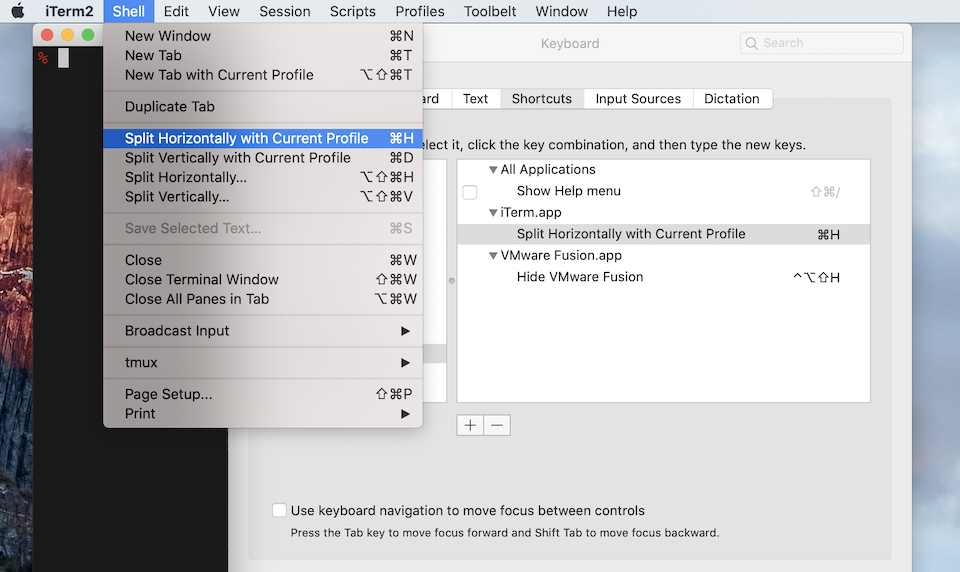Screen dimensions: 960x572
Task: Toggle keyboard navigation focus checkbox
Action: point(280,510)
